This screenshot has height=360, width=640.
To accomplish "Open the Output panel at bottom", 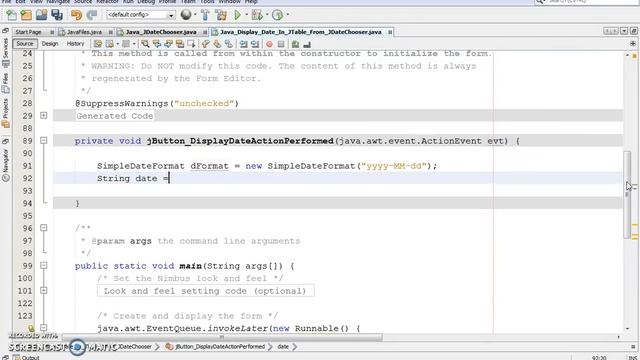I will (x=27, y=357).
